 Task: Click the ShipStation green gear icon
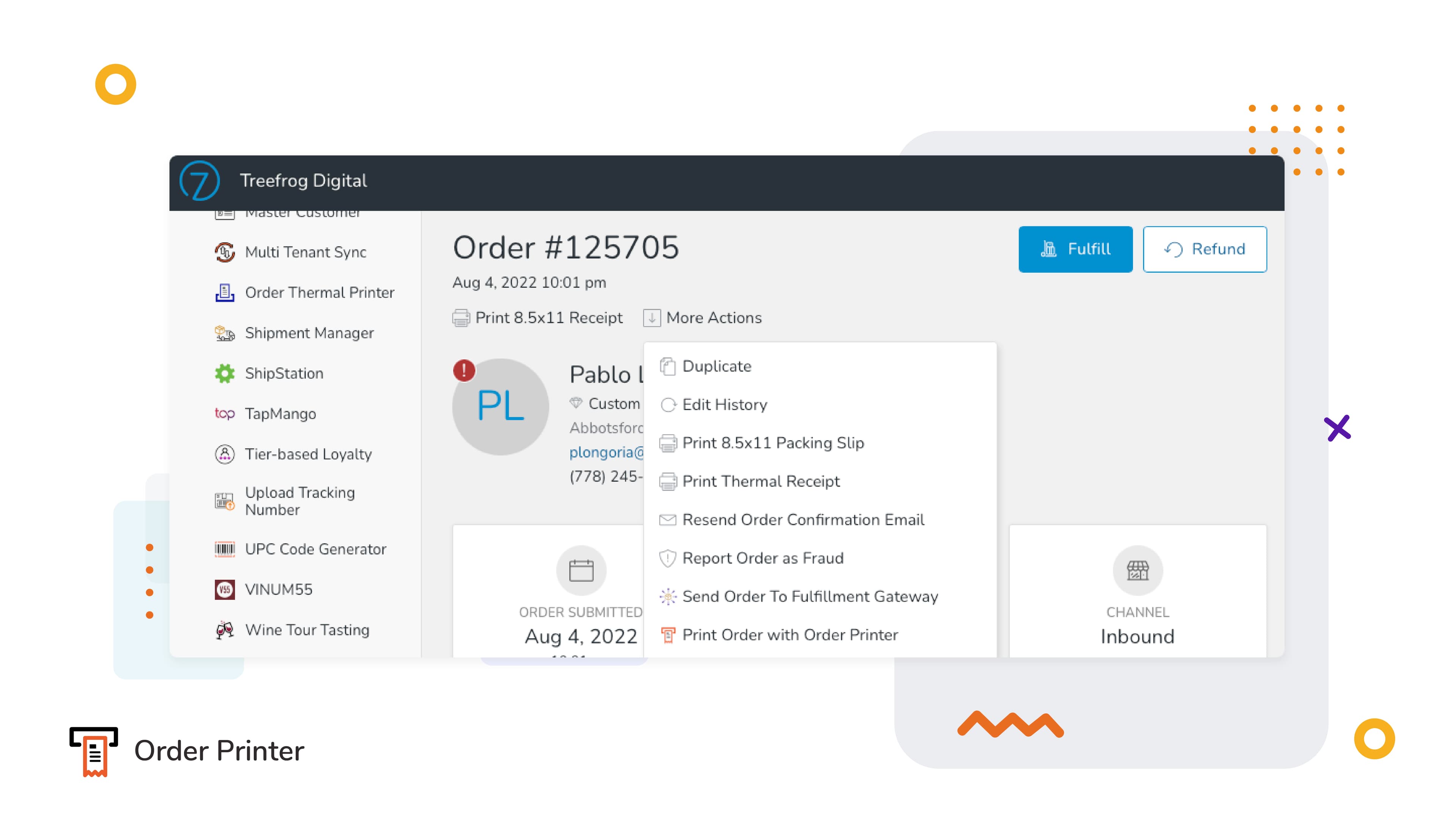tap(224, 373)
